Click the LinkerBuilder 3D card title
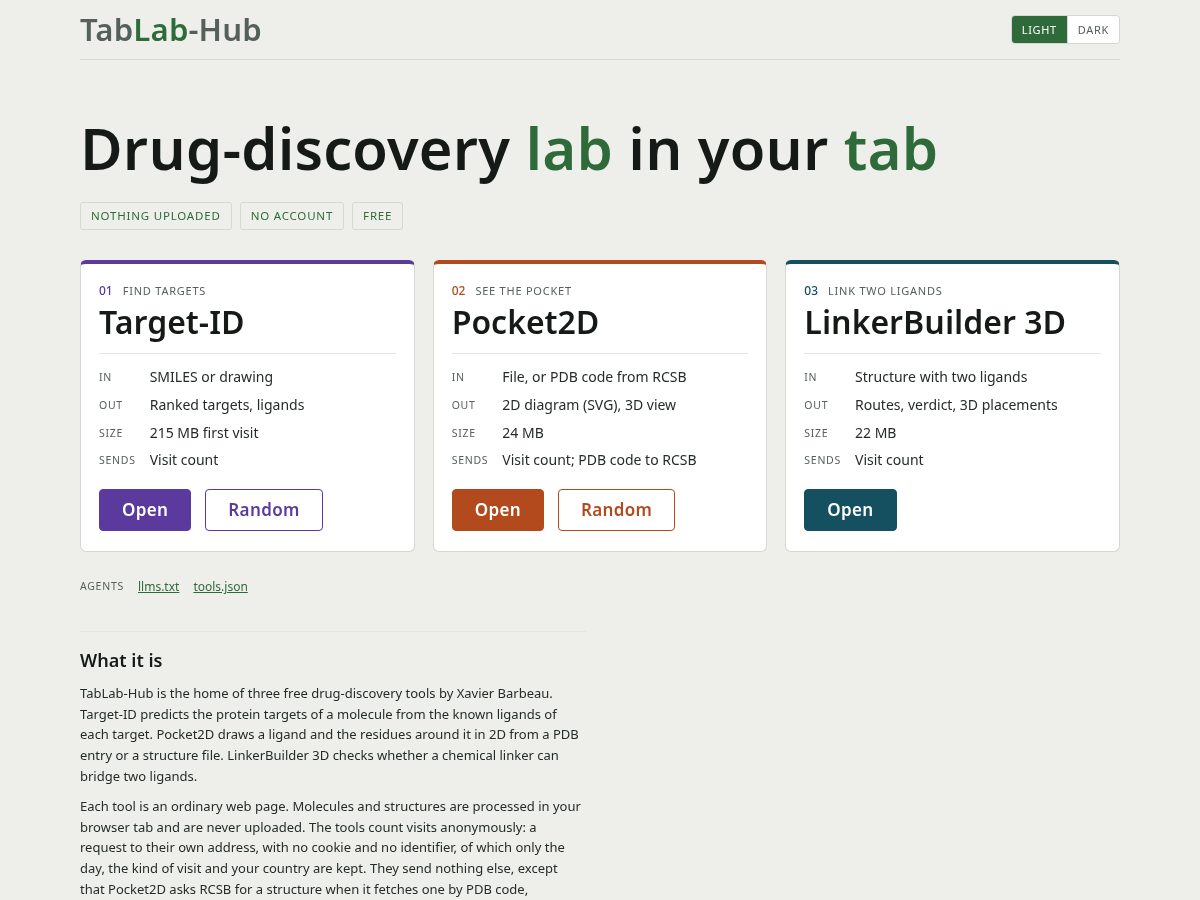 935,323
